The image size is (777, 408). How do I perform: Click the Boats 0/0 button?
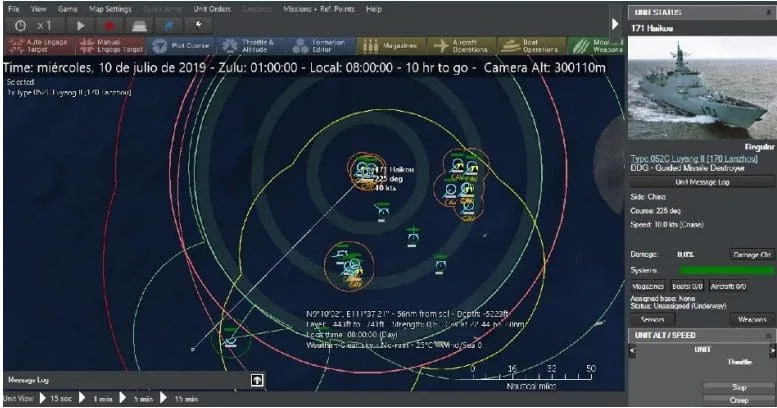pos(687,287)
